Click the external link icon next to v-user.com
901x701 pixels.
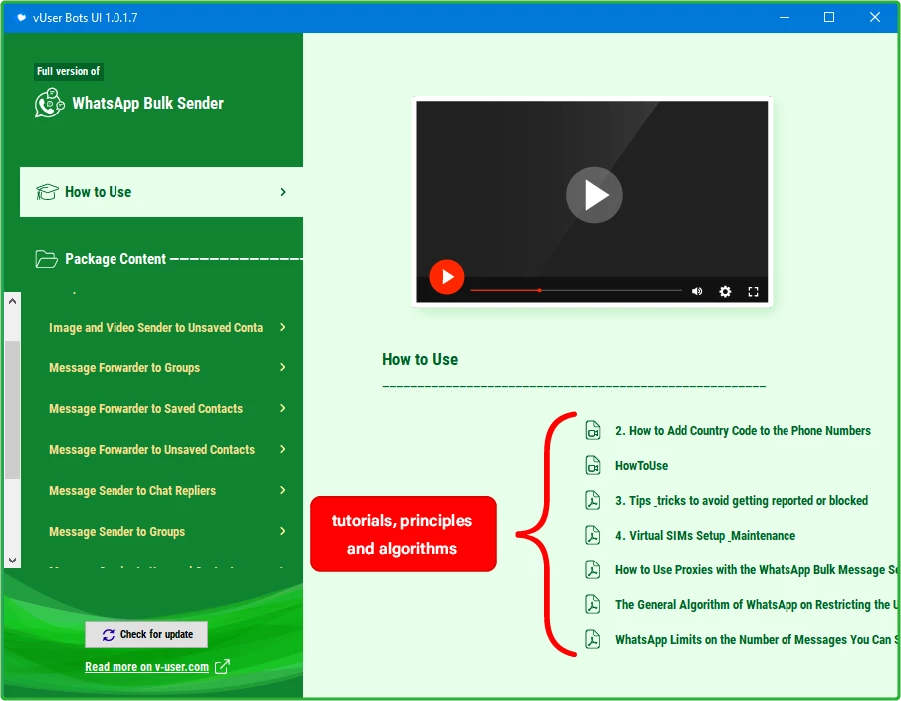(222, 667)
